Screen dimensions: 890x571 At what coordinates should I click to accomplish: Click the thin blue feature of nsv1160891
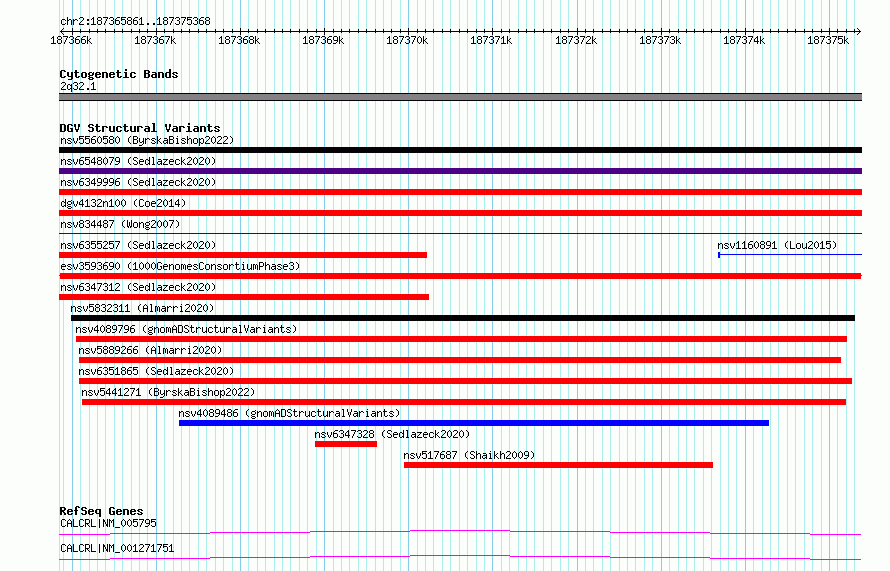790,255
